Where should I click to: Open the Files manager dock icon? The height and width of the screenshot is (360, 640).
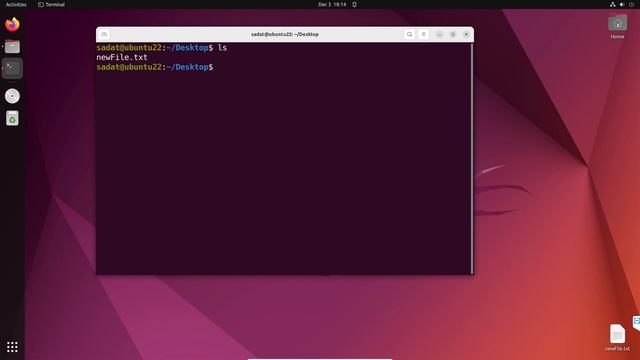pos(12,47)
